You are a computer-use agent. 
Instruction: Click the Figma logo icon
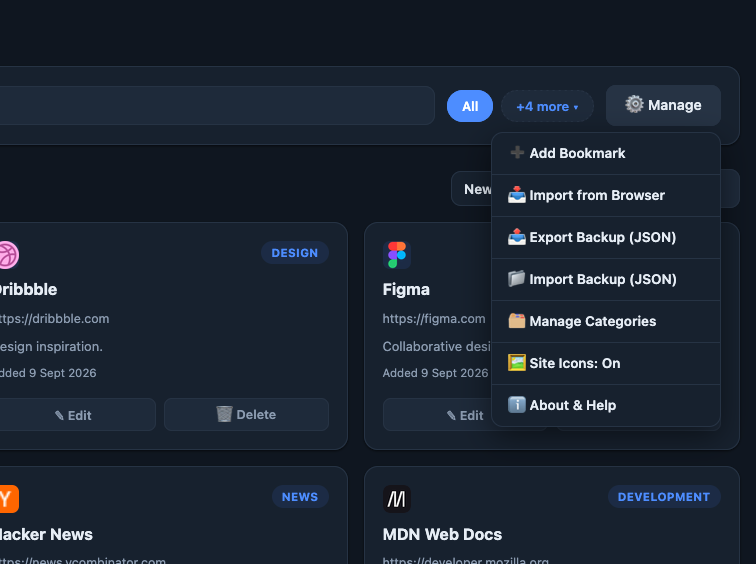[397, 255]
